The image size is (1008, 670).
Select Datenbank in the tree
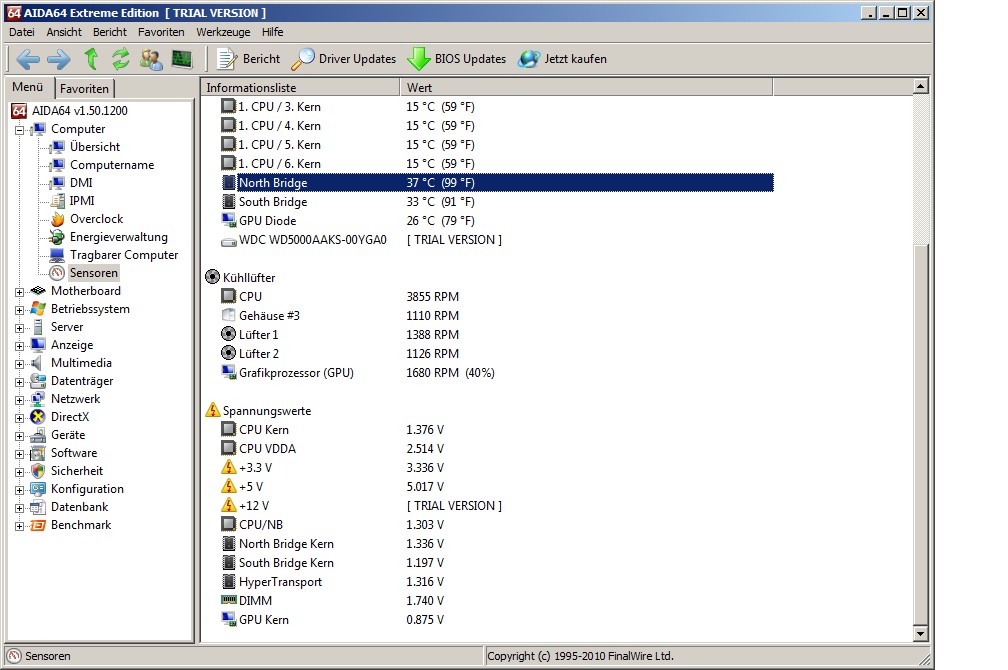pyautogui.click(x=79, y=507)
